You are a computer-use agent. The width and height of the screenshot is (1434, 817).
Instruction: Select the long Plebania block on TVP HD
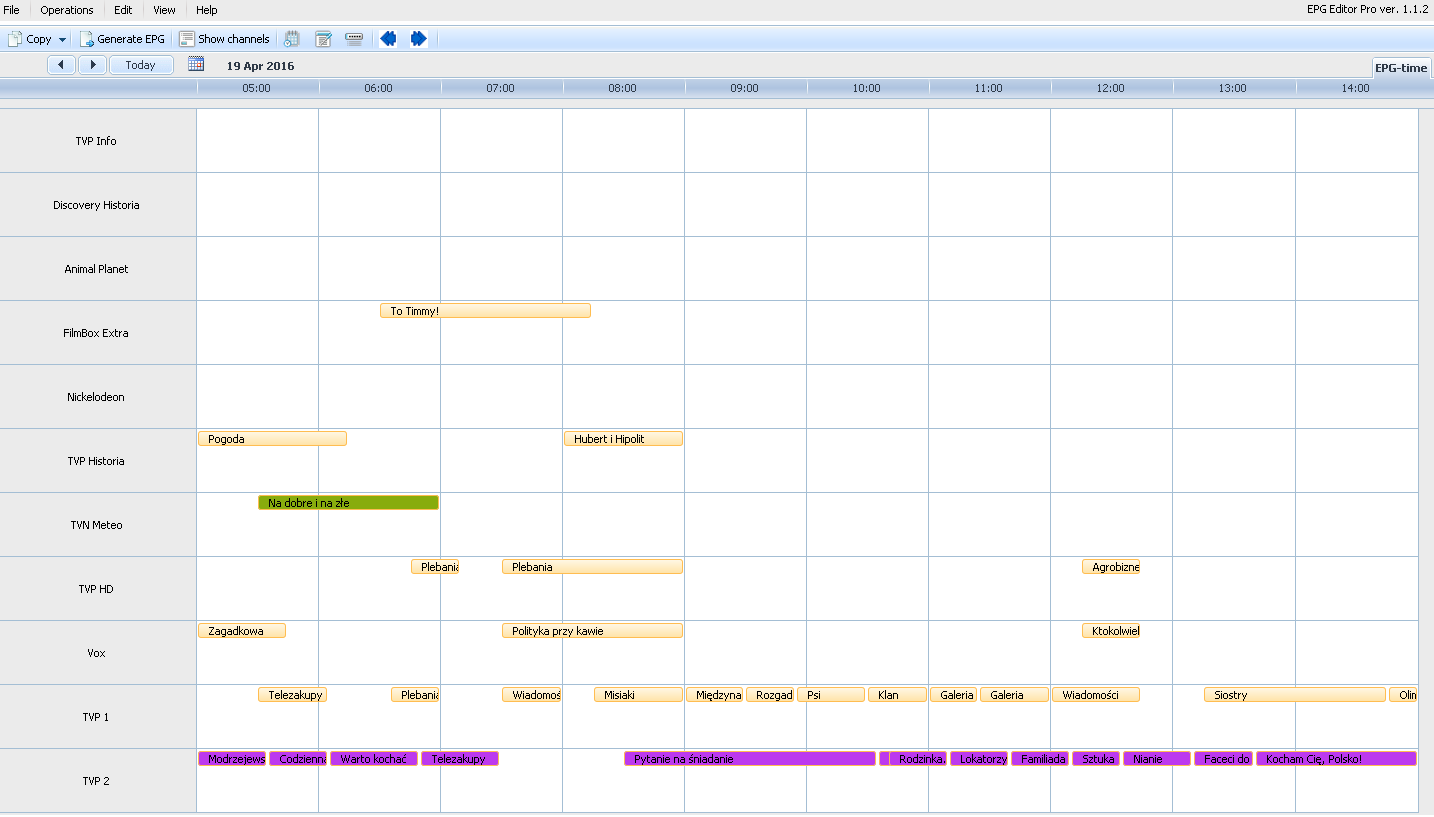[592, 567]
